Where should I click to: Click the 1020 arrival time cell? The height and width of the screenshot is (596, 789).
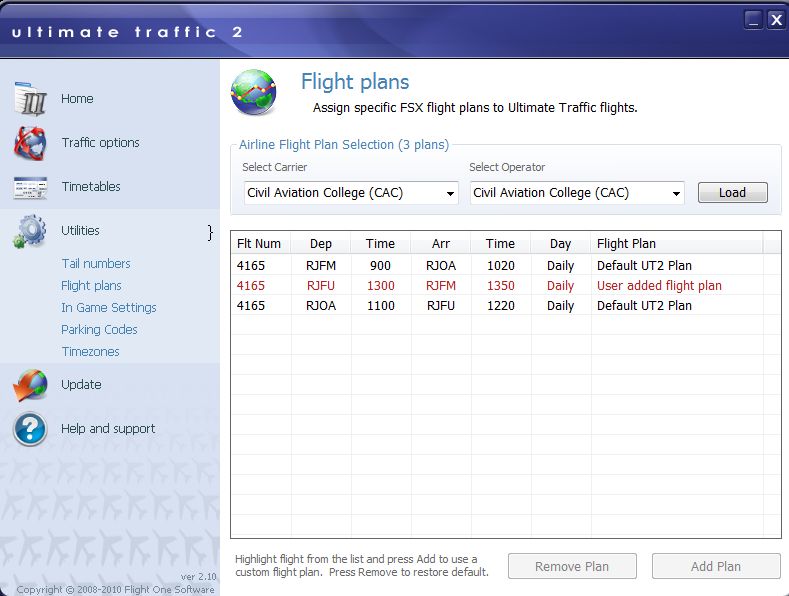[x=501, y=266]
